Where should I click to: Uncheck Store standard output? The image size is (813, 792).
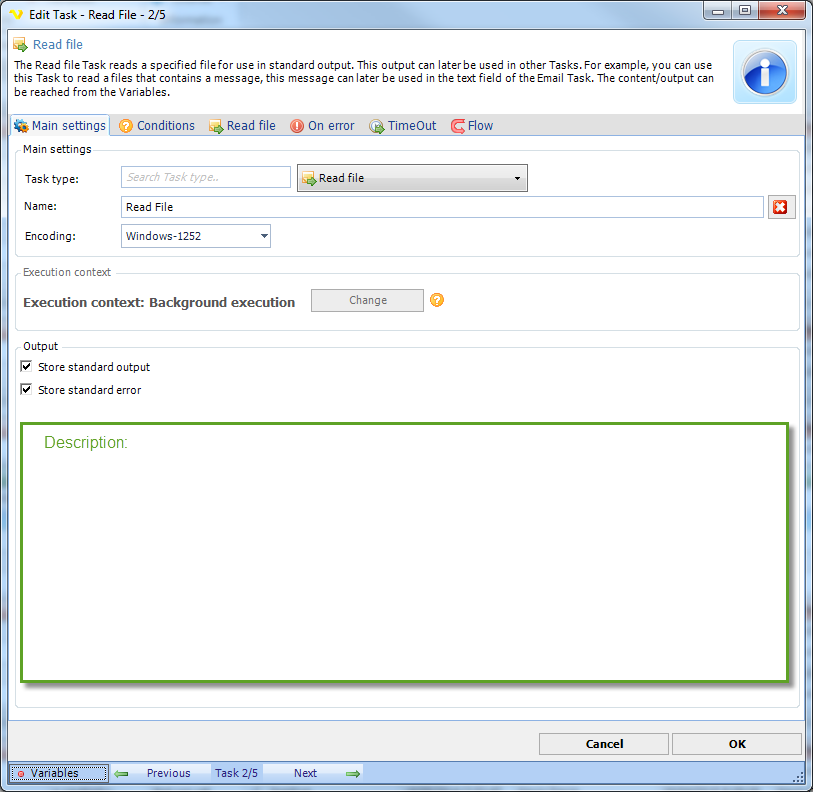(27, 367)
